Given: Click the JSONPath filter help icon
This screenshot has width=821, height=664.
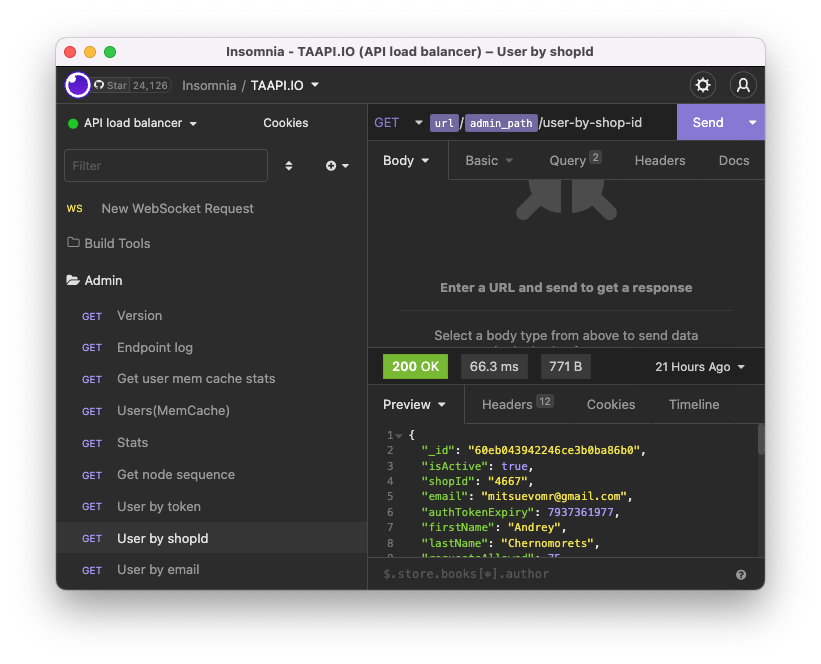Looking at the screenshot, I should click(741, 574).
